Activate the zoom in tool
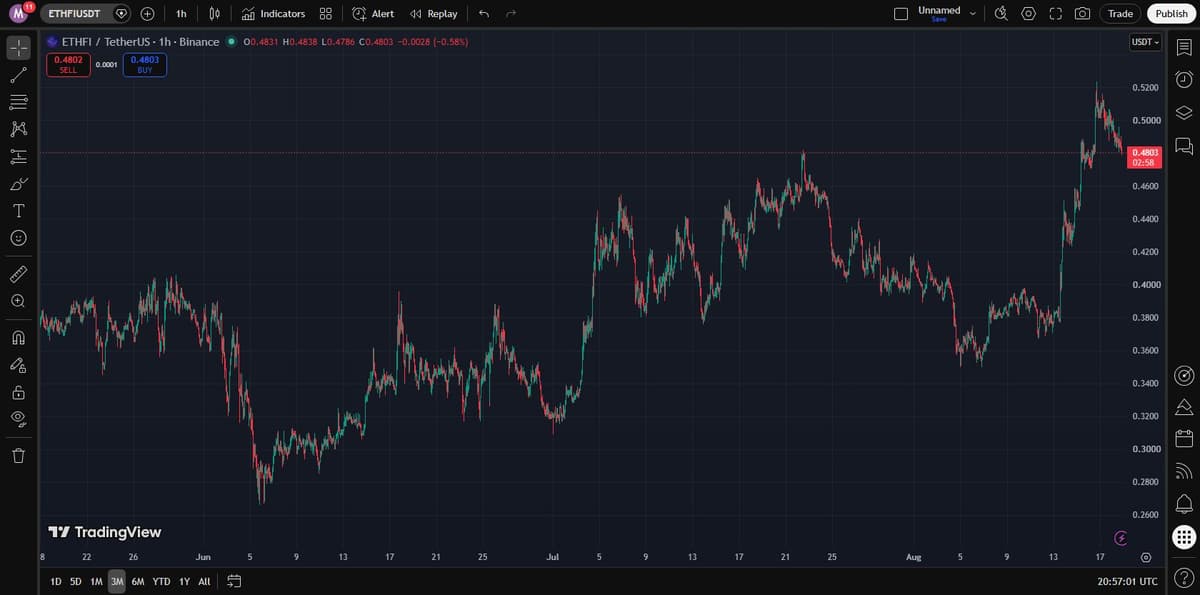Screen dimensions: 1200x595 pyautogui.click(x=18, y=300)
